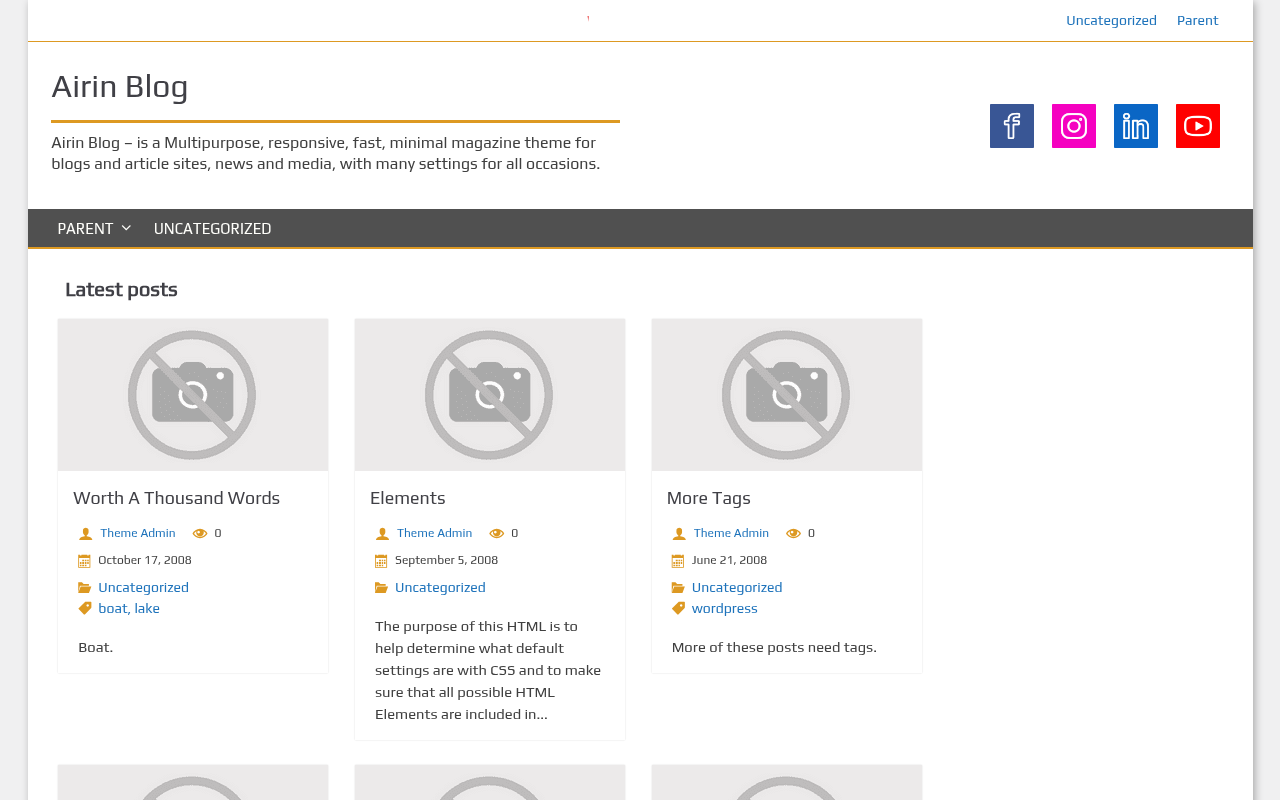Select the Uncategorized link in the top bar
The width and height of the screenshot is (1280, 800).
pyautogui.click(x=1111, y=20)
